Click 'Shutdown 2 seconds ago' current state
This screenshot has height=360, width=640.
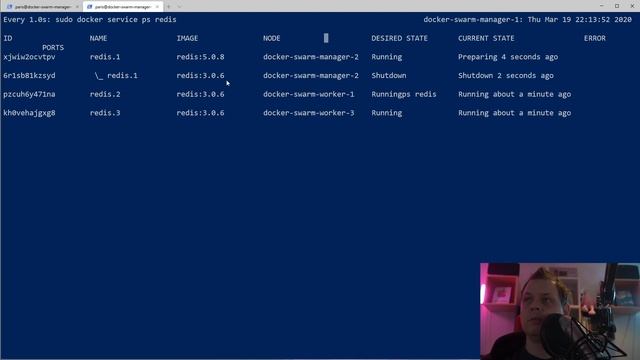coord(506,76)
